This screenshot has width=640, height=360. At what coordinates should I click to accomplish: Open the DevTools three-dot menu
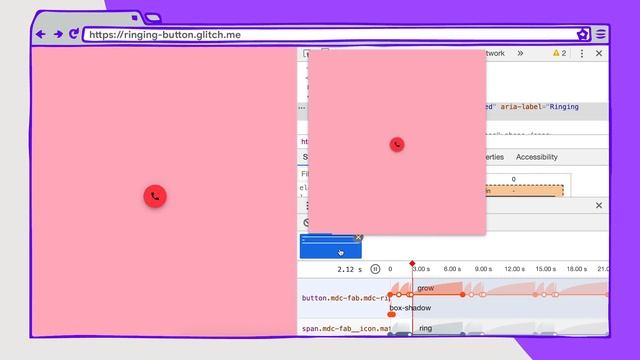[582, 53]
